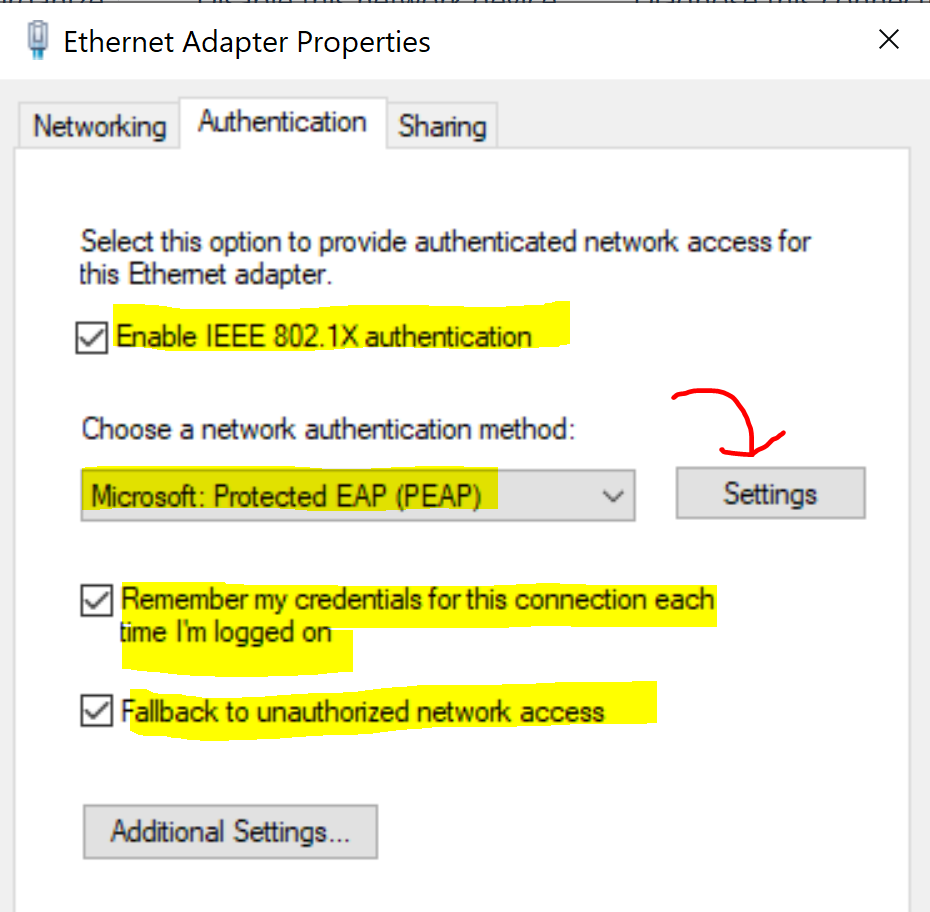Close the Ethernet Adapter Properties dialog
Image resolution: width=930 pixels, height=912 pixels.
pos(888,40)
